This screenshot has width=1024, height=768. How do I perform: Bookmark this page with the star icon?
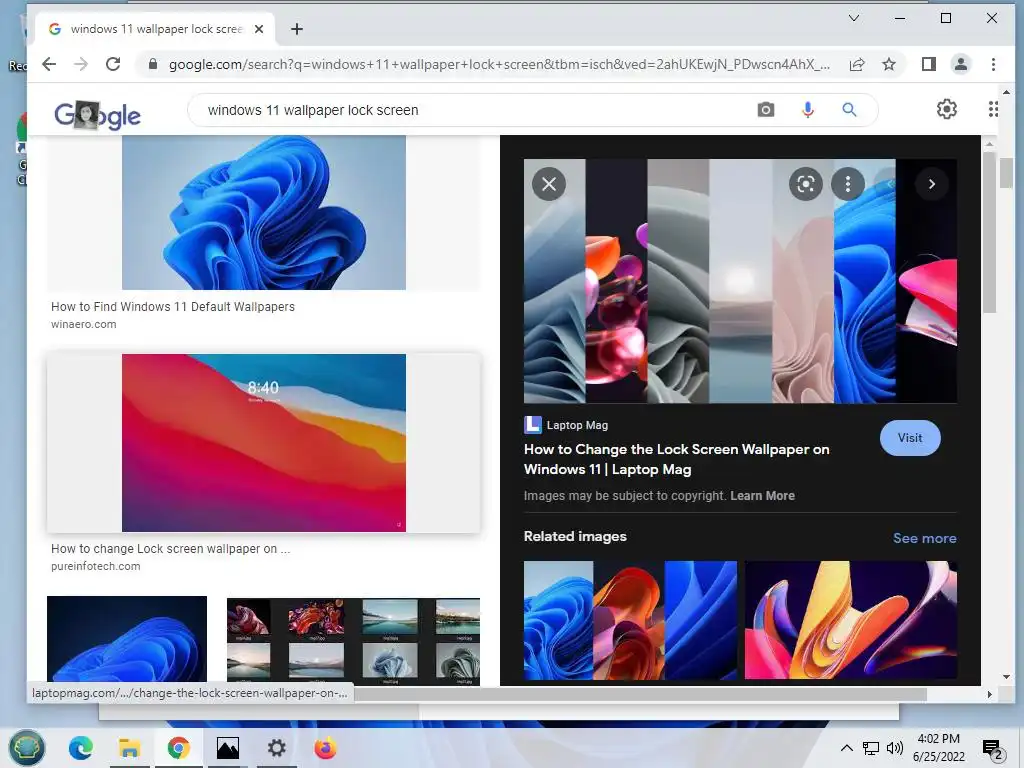pyautogui.click(x=889, y=64)
